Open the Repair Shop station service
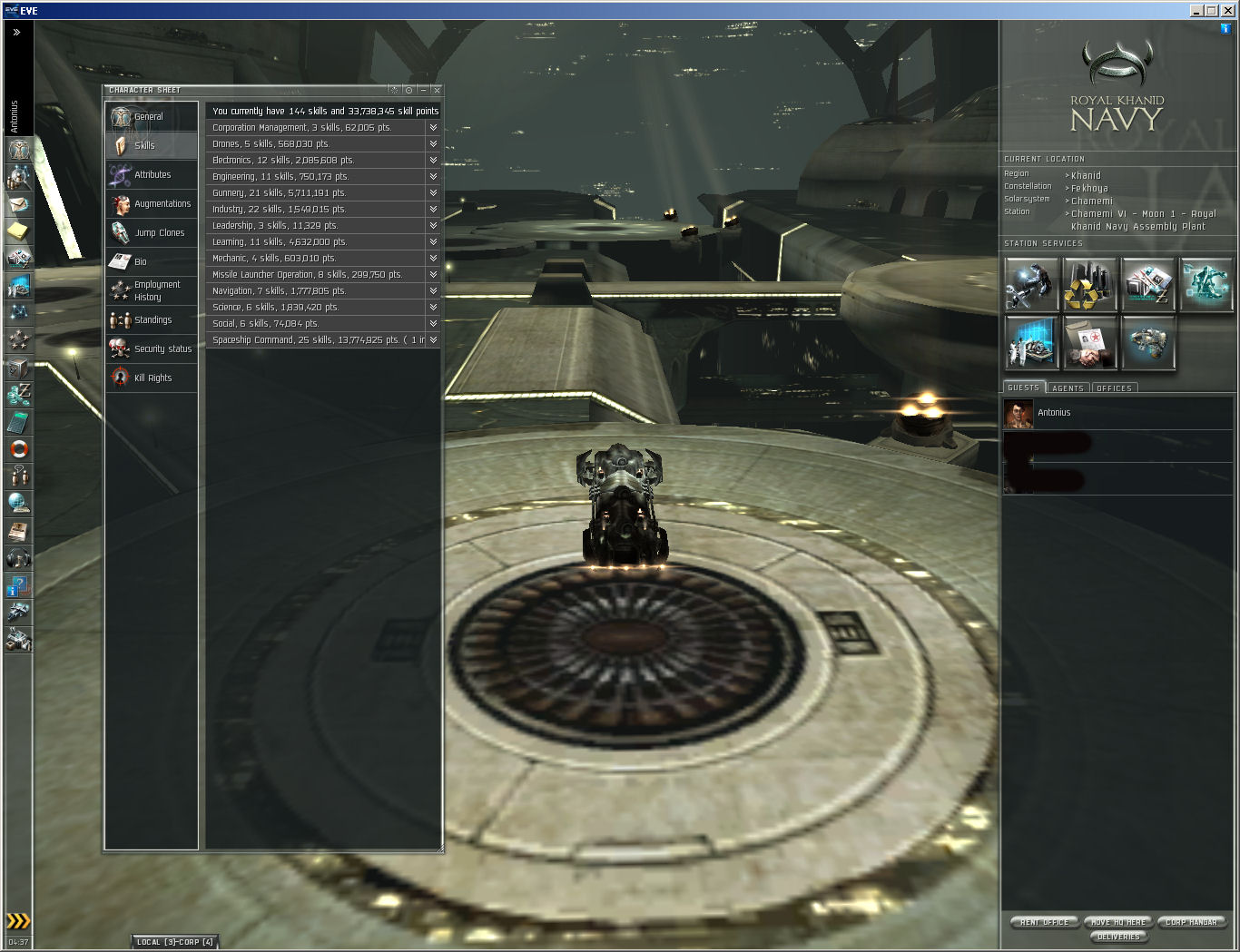 tap(1031, 284)
